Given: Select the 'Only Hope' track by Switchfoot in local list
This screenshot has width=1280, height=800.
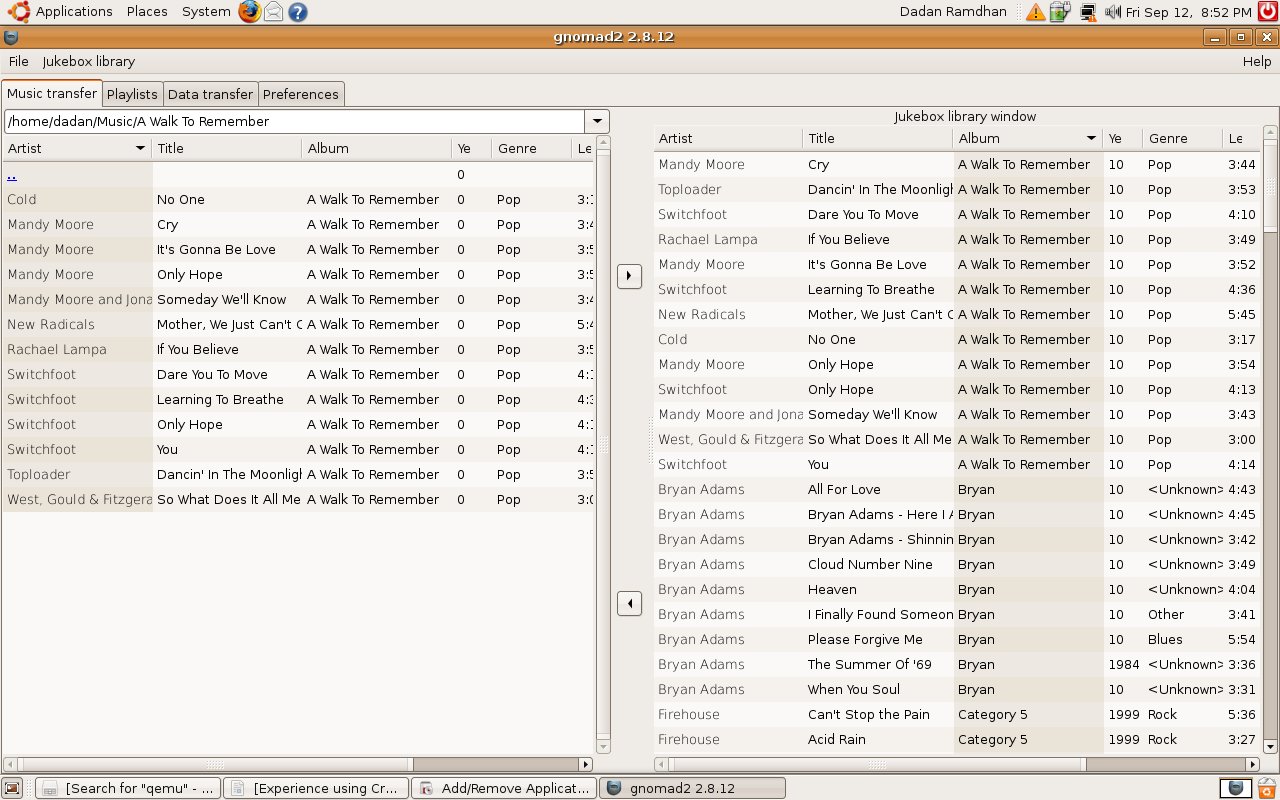Looking at the screenshot, I should [x=190, y=424].
